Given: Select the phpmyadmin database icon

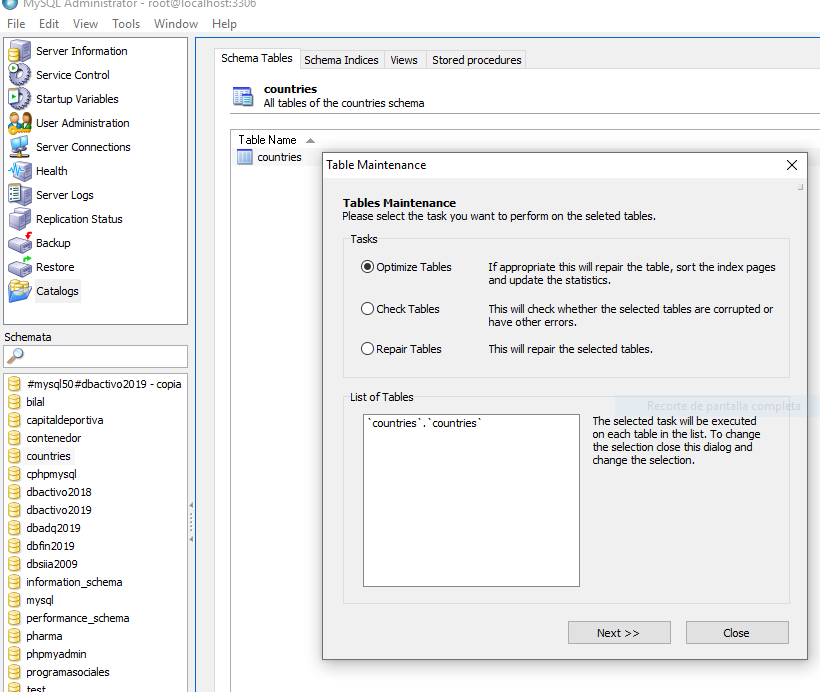Looking at the screenshot, I should [14, 654].
